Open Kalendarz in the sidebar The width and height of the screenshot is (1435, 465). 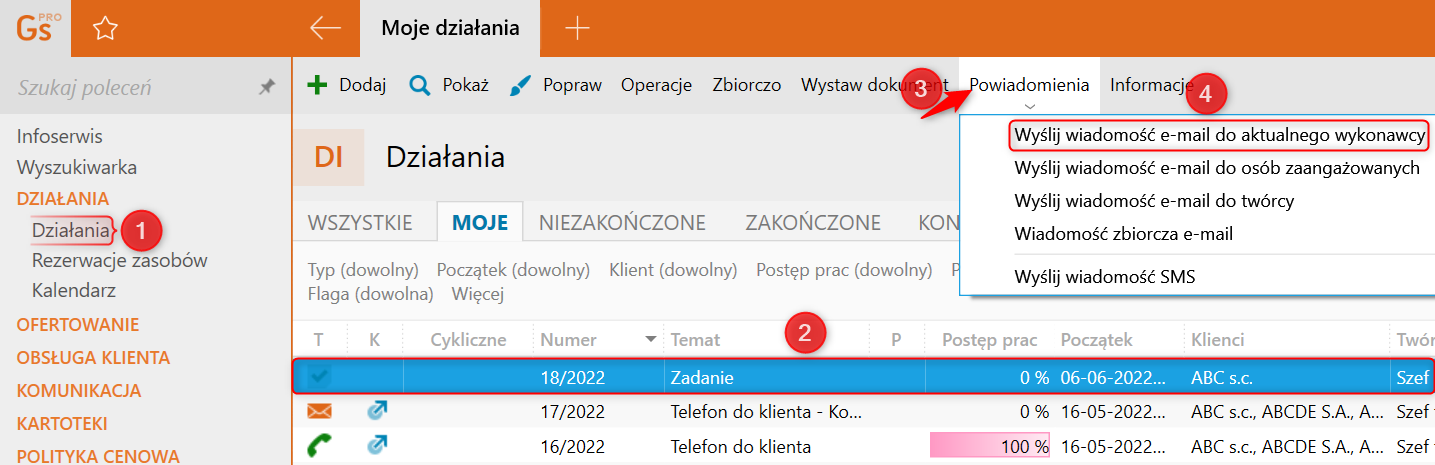point(74,291)
